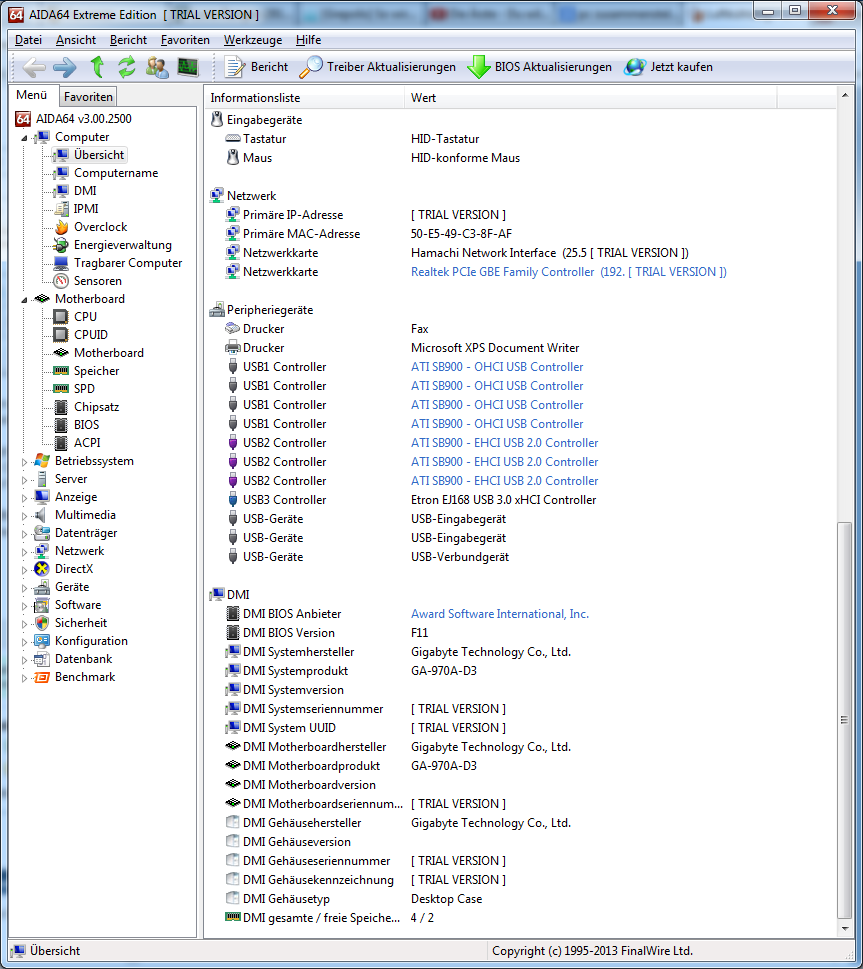Collapse the Computer tree node

pyautogui.click(x=24, y=138)
